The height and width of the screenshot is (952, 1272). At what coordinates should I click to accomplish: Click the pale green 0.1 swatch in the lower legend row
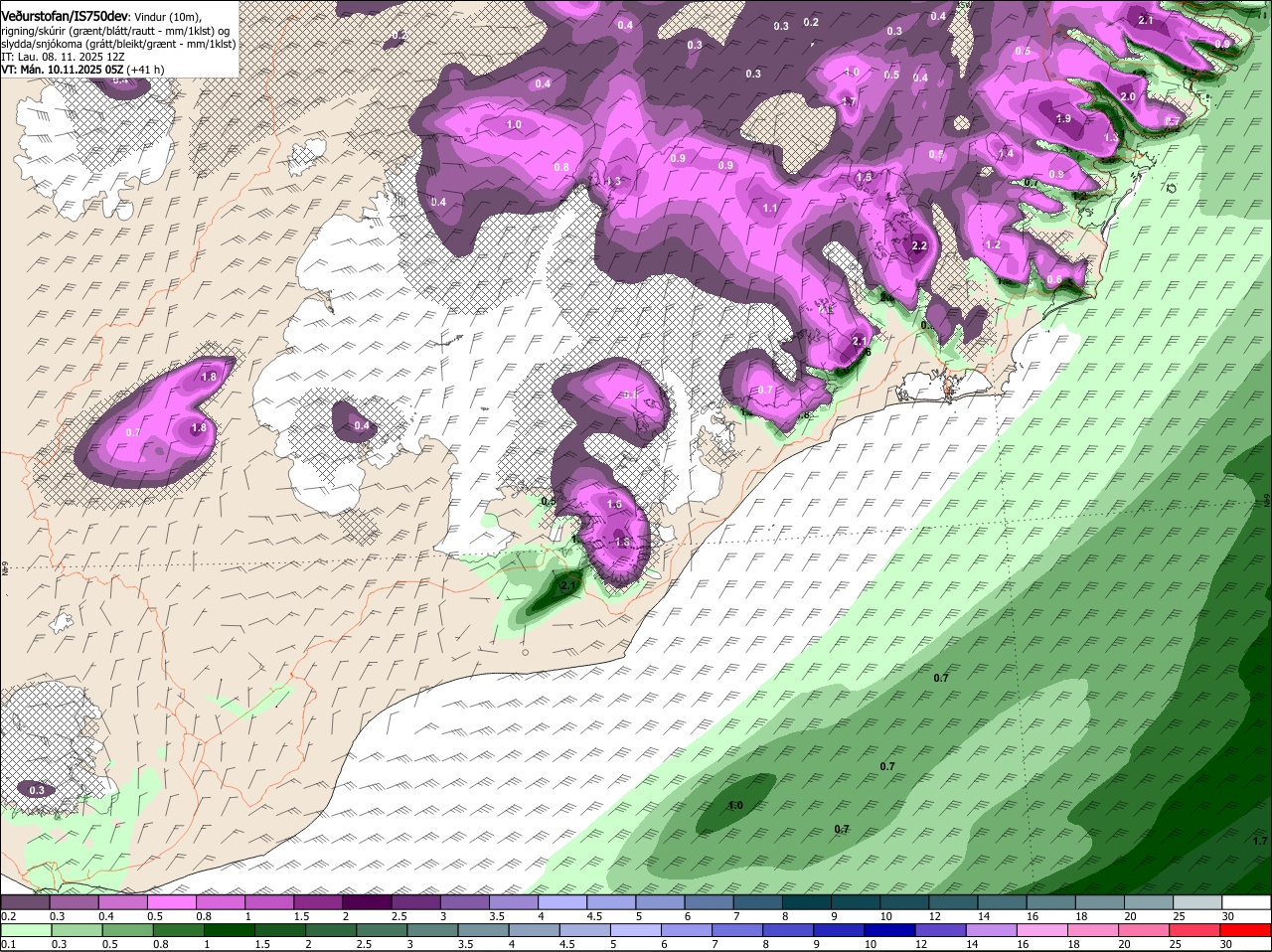25,930
